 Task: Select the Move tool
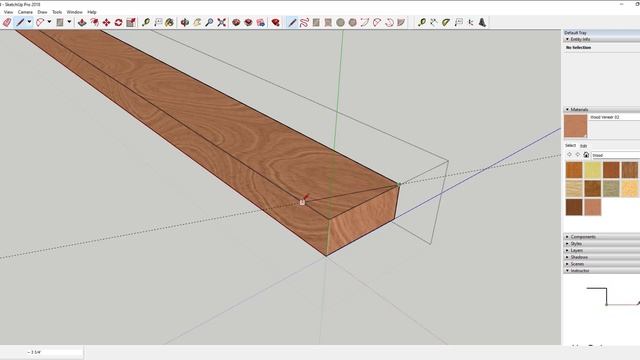click(x=107, y=22)
